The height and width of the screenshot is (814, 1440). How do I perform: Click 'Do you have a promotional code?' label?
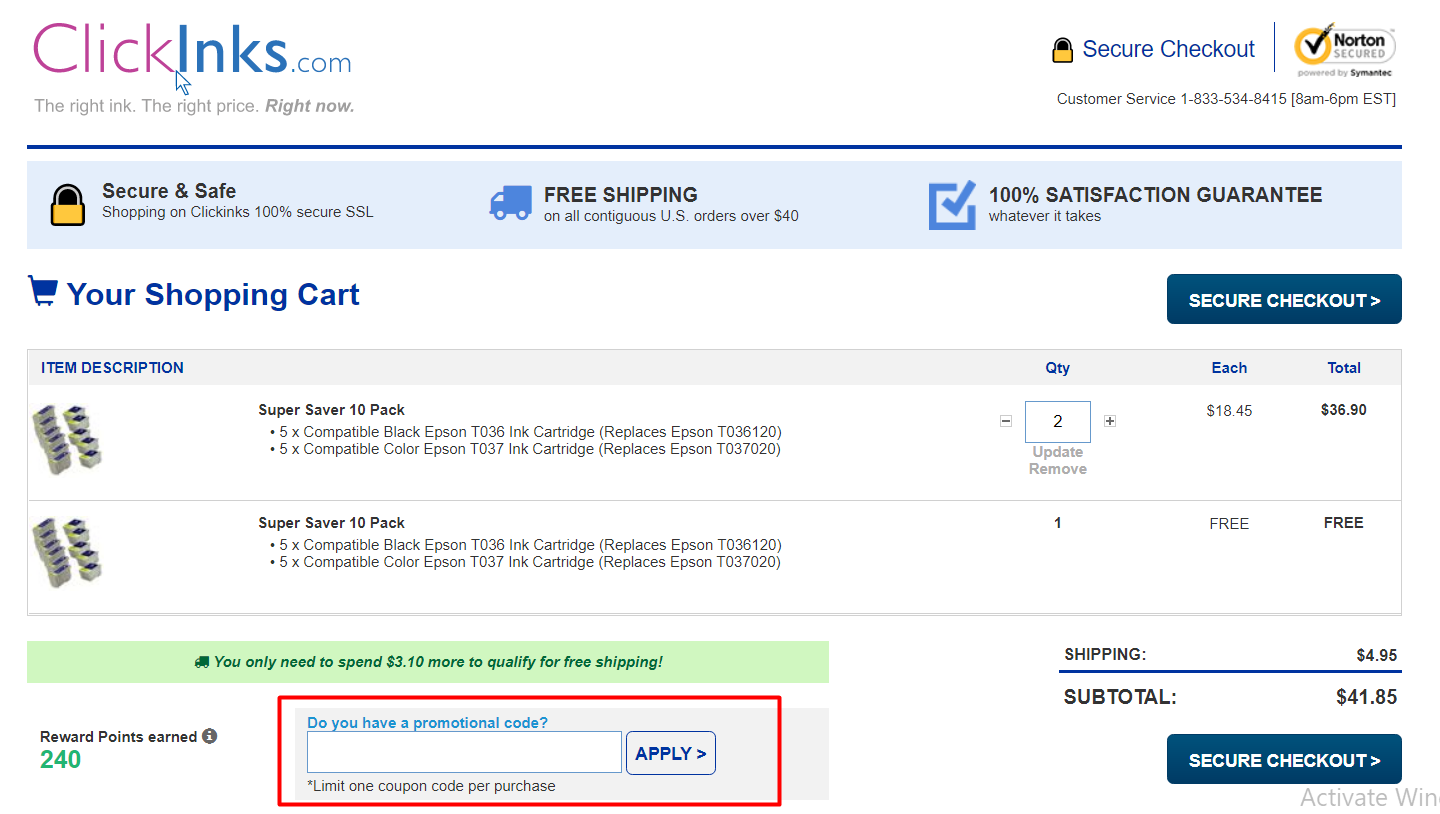427,722
